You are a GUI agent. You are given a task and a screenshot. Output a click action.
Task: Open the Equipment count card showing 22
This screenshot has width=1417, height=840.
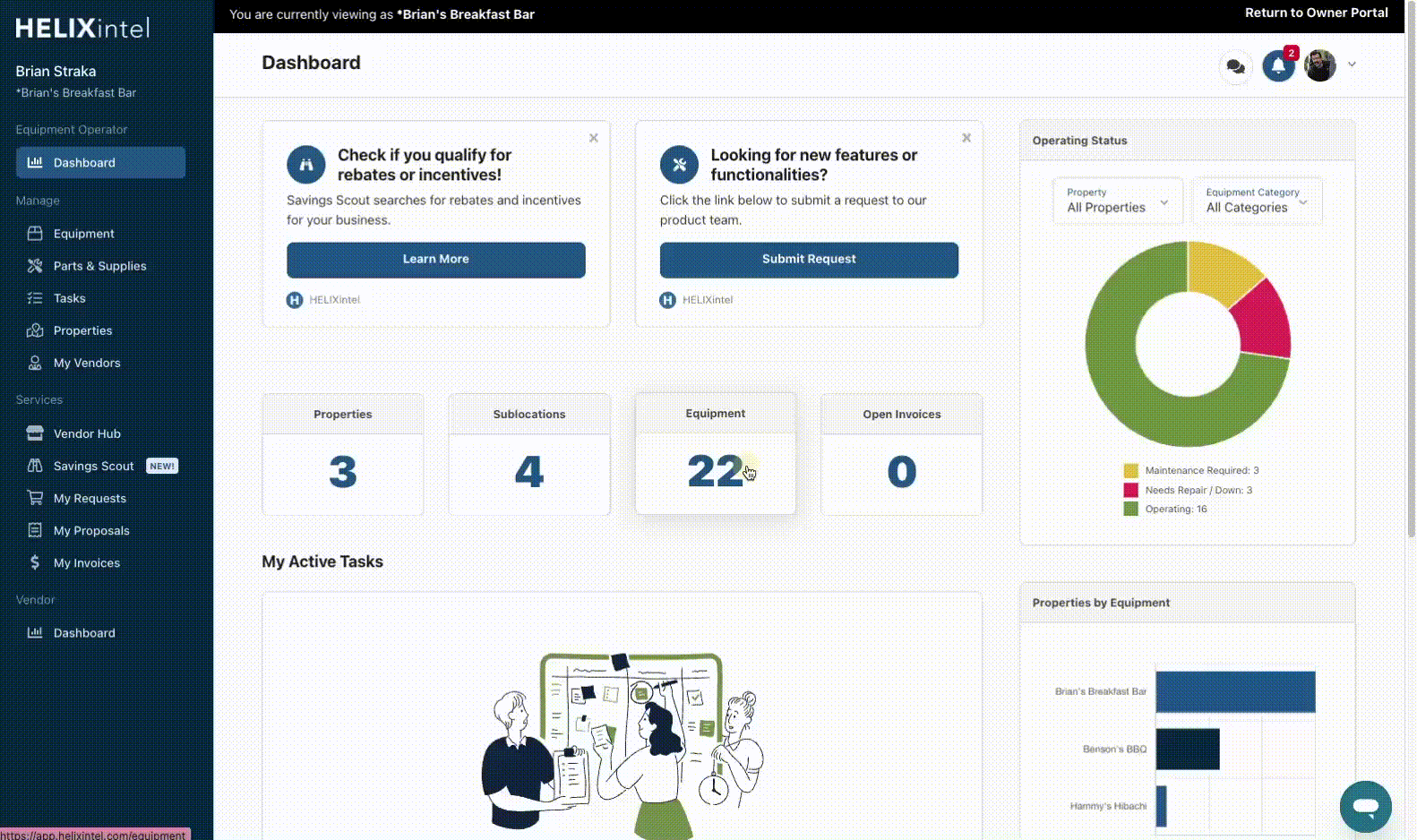click(715, 454)
